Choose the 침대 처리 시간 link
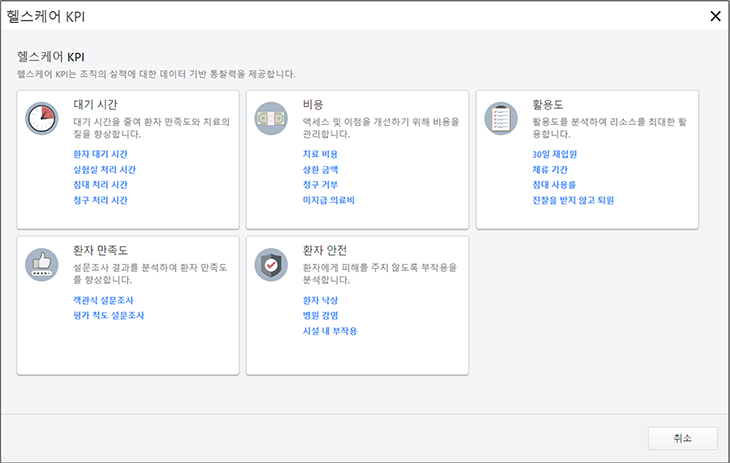 [100, 185]
